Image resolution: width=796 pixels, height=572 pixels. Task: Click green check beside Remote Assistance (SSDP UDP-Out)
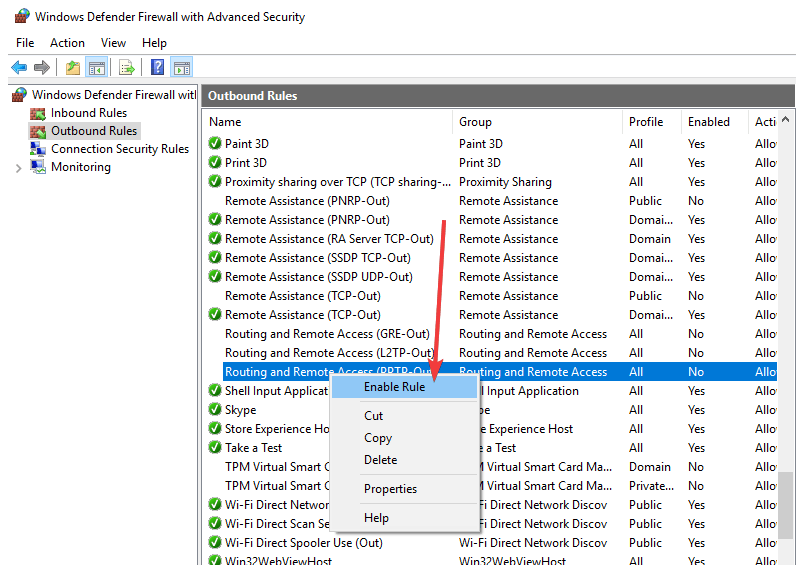point(215,276)
